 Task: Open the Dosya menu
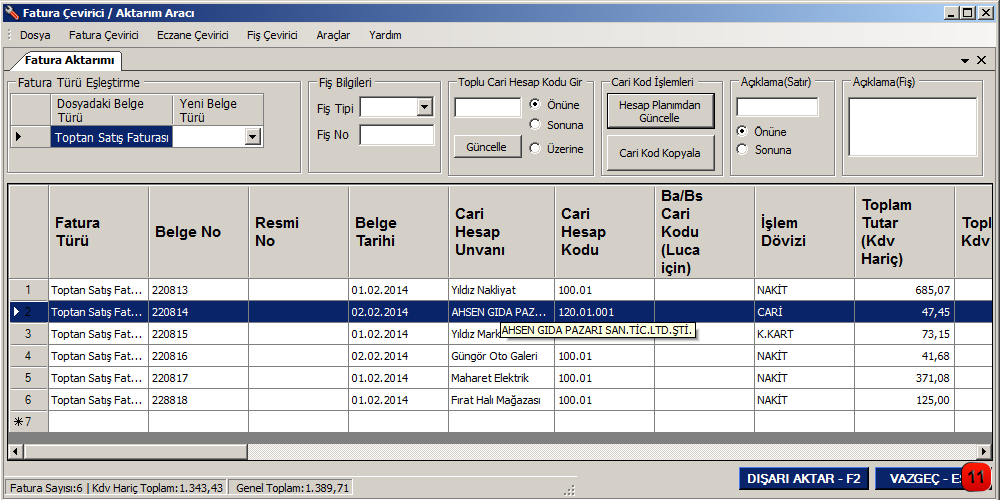click(35, 35)
